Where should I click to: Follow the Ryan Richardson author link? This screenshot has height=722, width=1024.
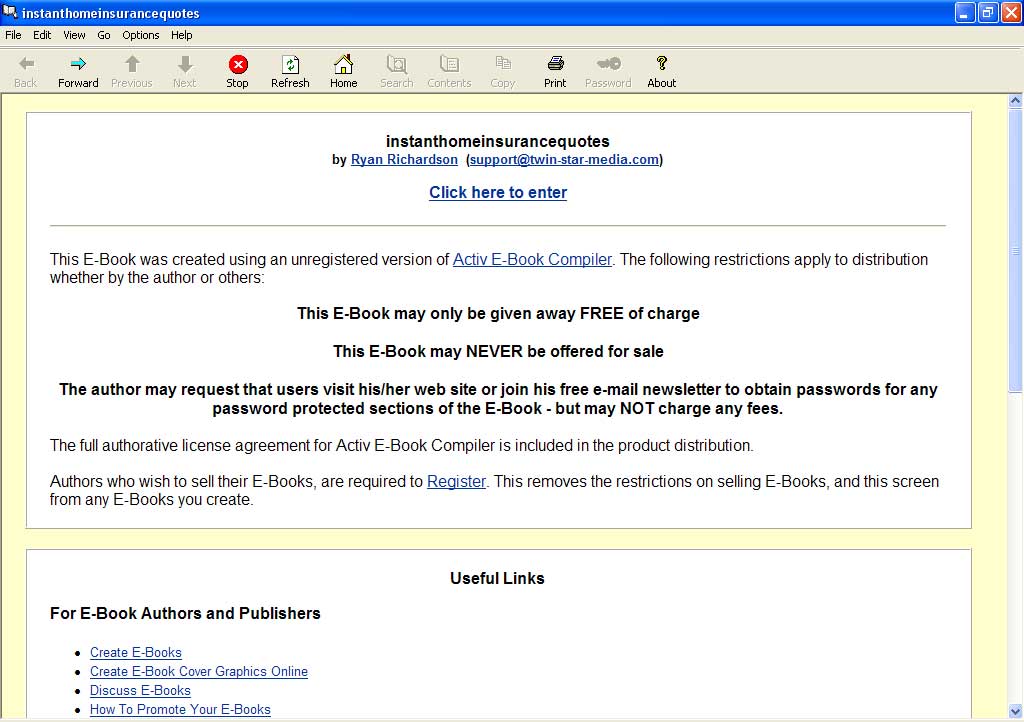404,160
